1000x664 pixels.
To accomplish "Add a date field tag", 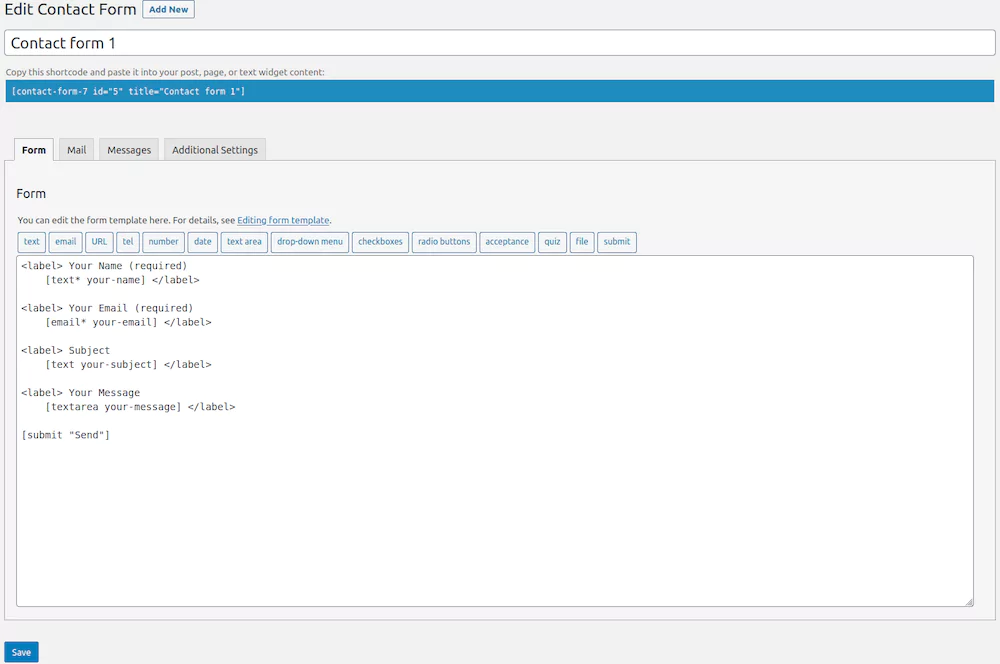I will 203,242.
